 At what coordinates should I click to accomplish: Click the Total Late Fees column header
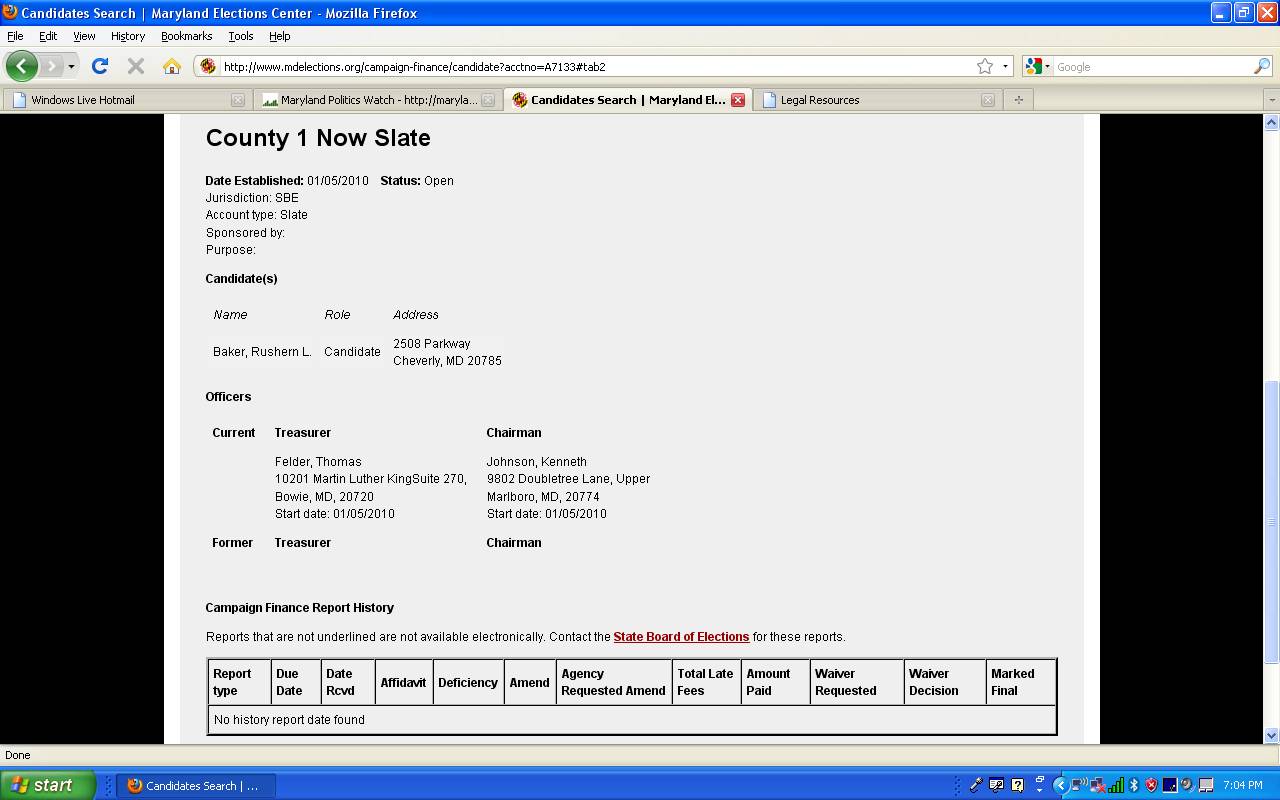click(x=706, y=682)
